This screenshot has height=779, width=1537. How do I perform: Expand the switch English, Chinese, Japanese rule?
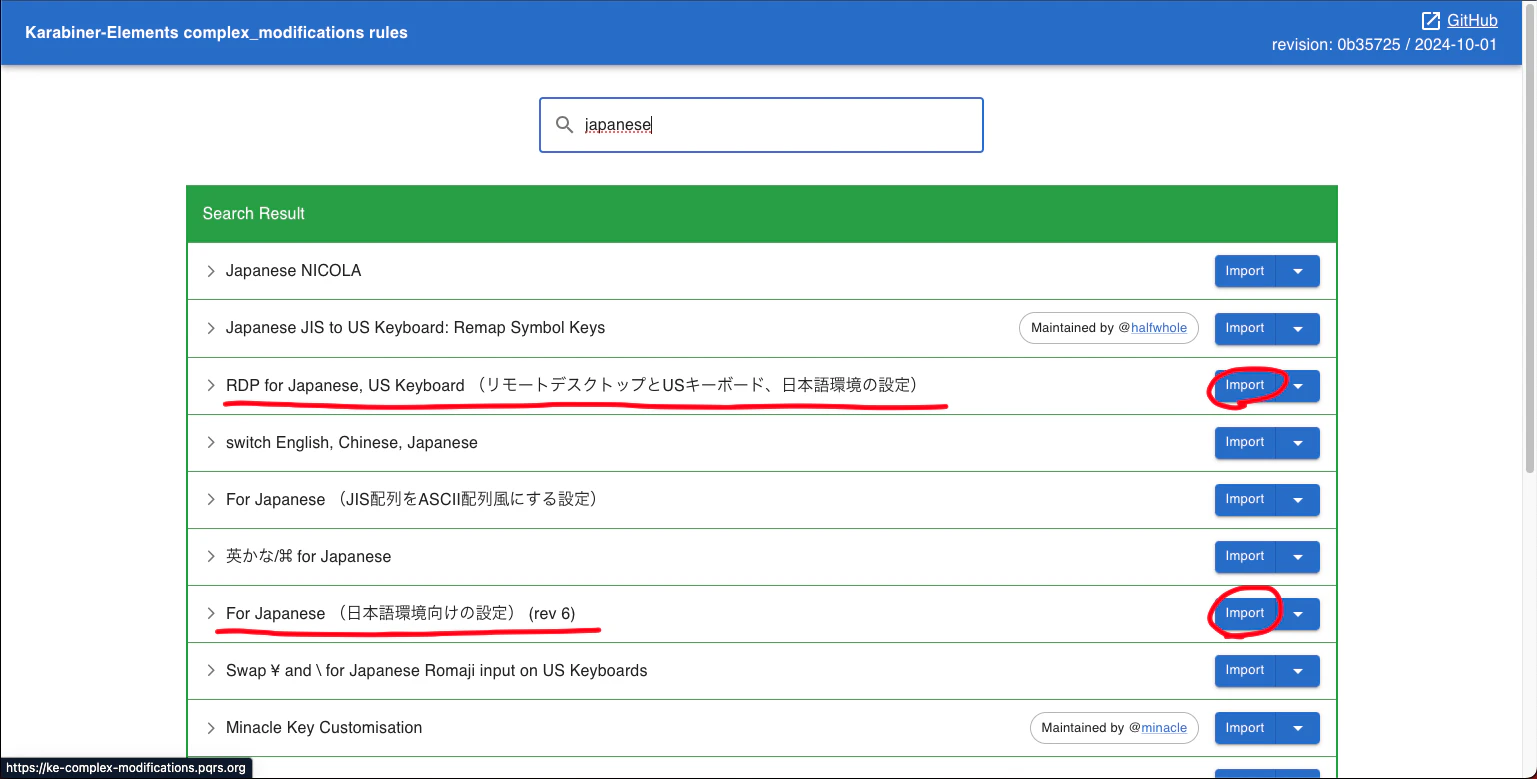[x=210, y=442]
